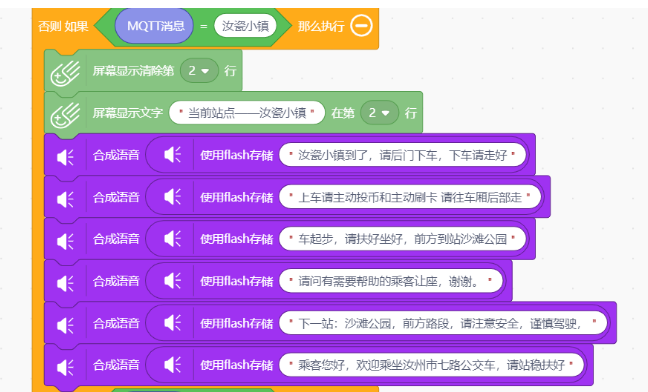Click 在第 label in display text block
The width and height of the screenshot is (648, 392).
(x=343, y=113)
